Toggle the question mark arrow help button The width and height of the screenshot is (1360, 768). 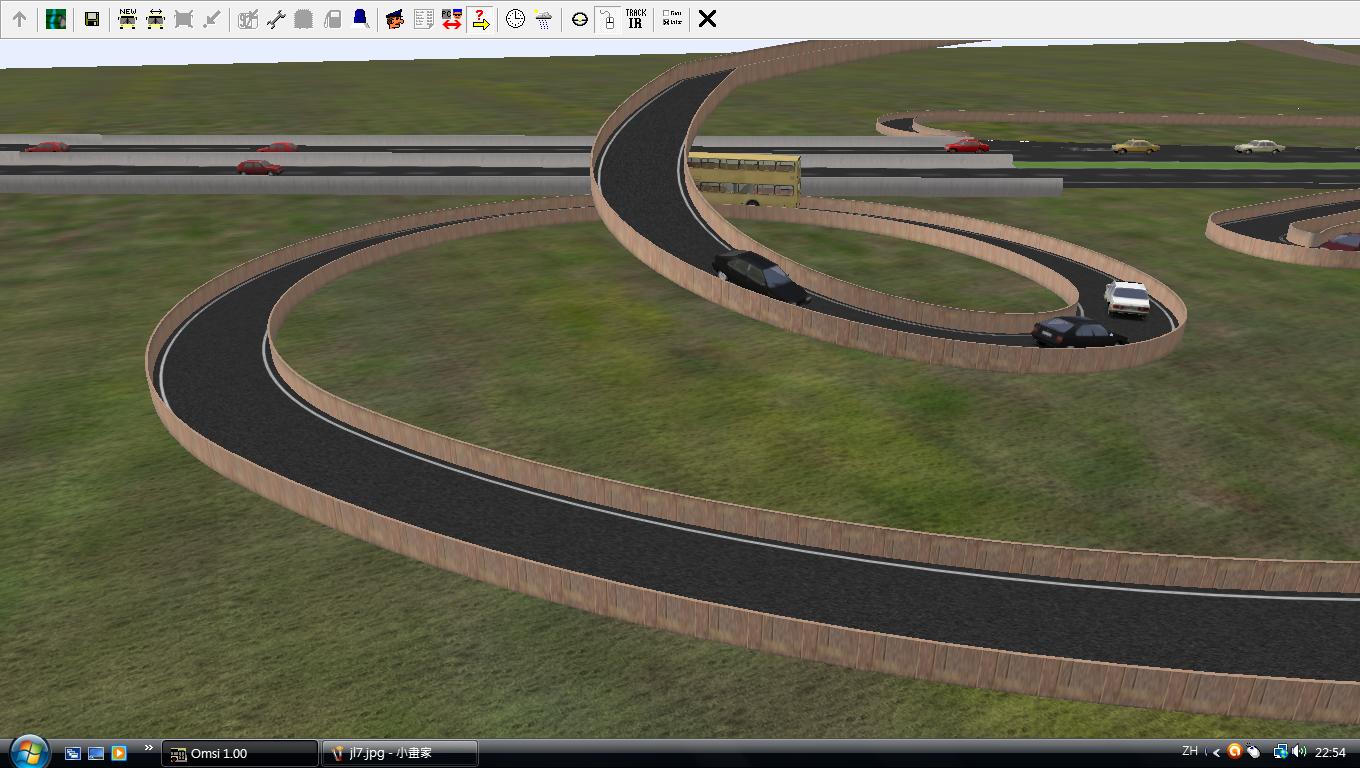point(480,19)
